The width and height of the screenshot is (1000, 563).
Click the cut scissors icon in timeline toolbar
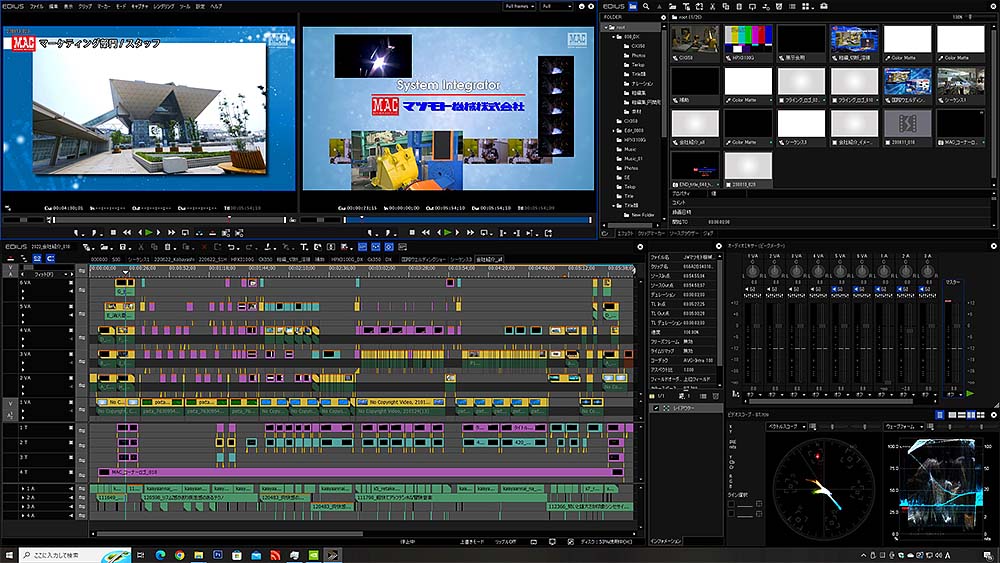pos(142,247)
